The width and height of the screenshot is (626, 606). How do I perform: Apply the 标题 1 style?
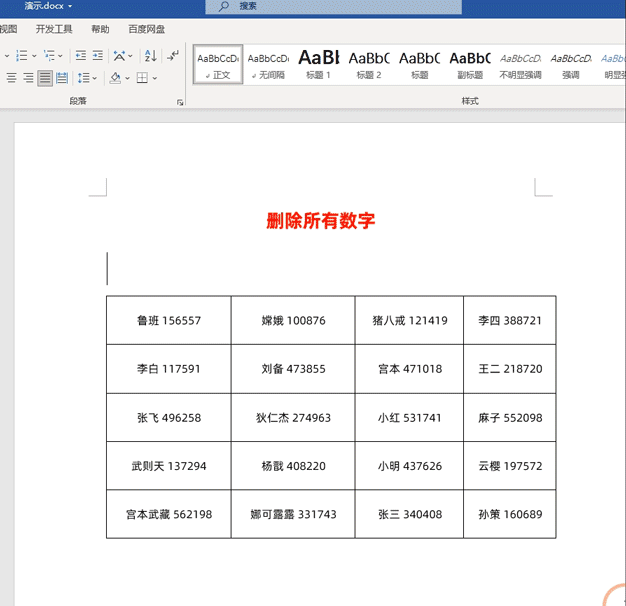319,64
